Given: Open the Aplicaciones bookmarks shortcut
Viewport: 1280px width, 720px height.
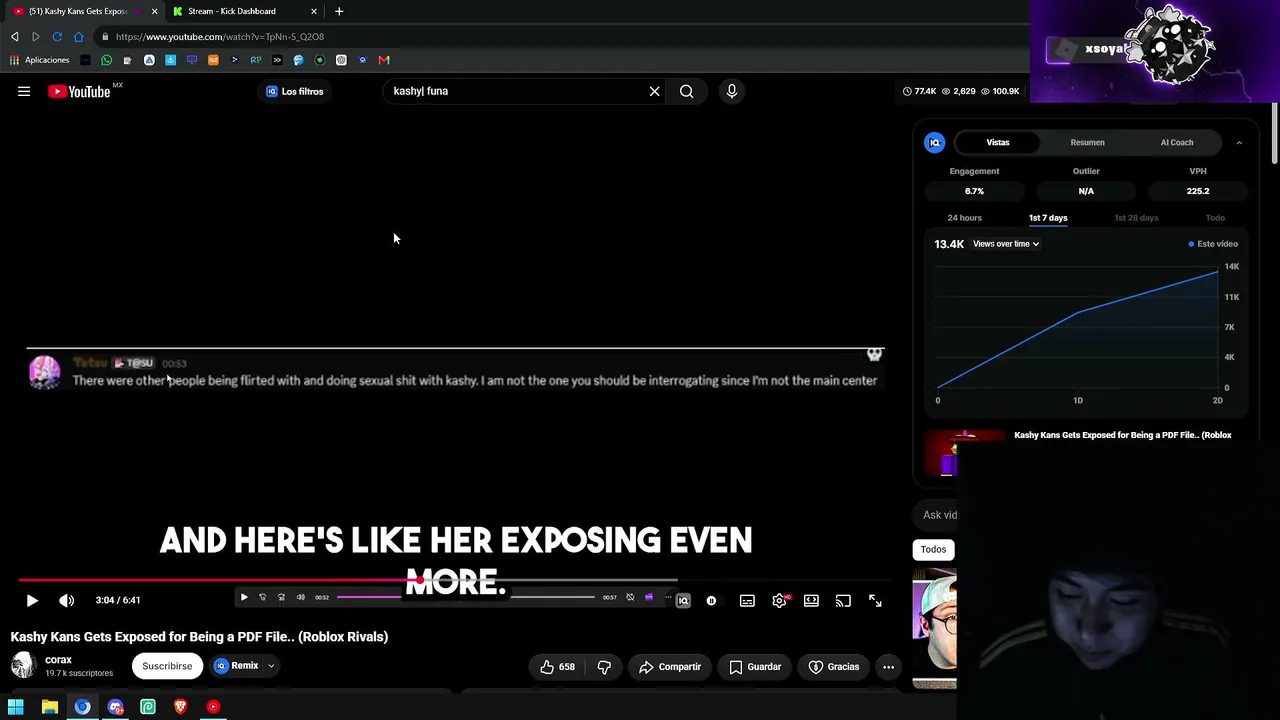Looking at the screenshot, I should coord(39,60).
